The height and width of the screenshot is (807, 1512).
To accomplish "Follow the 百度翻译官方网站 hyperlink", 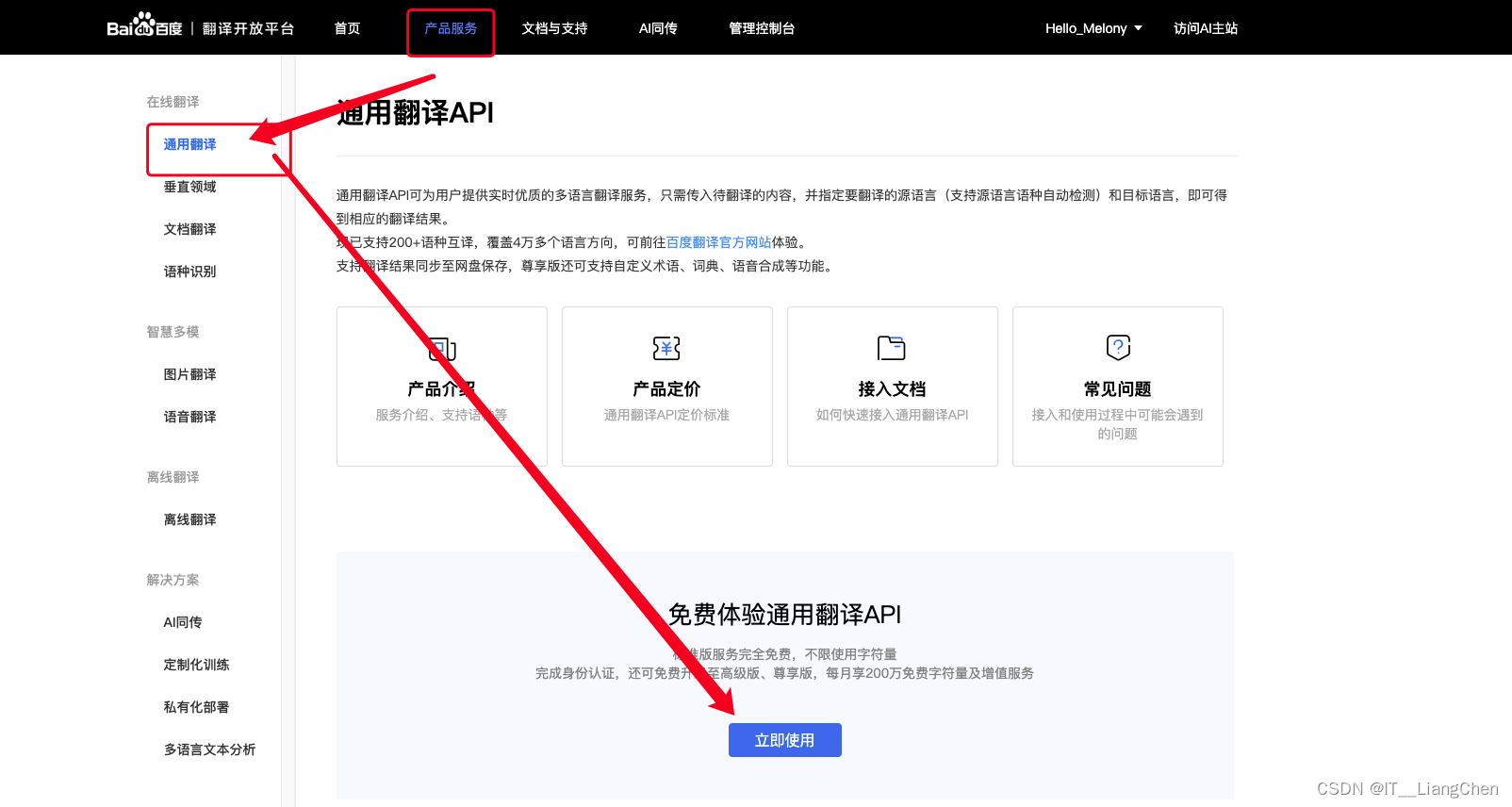I will coord(718,242).
